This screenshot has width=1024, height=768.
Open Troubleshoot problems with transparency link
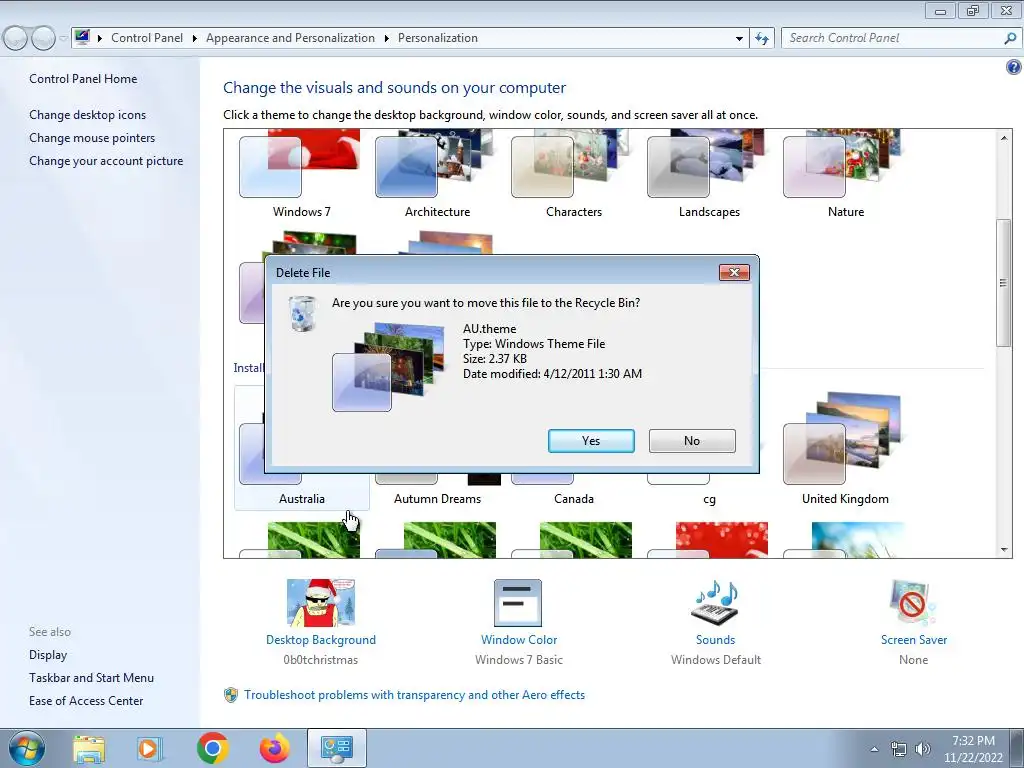pyautogui.click(x=414, y=695)
